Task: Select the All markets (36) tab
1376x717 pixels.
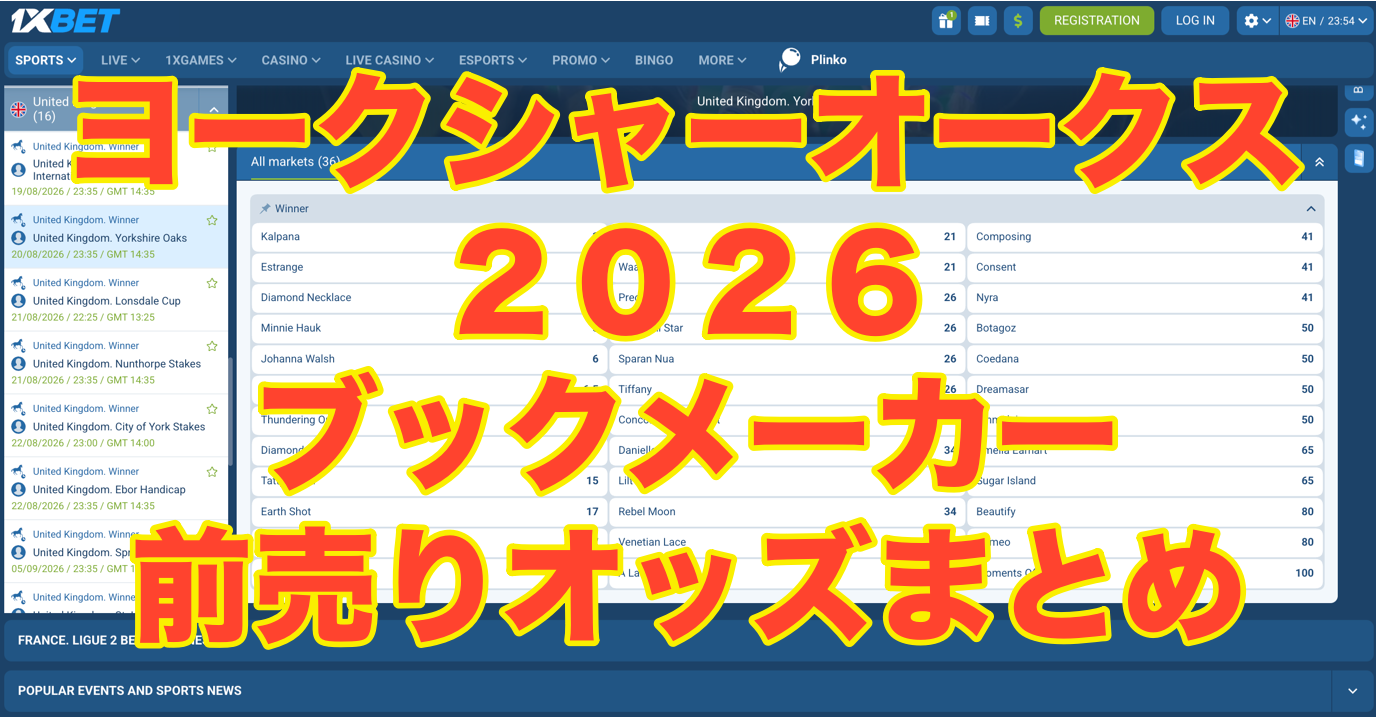Action: pos(295,162)
